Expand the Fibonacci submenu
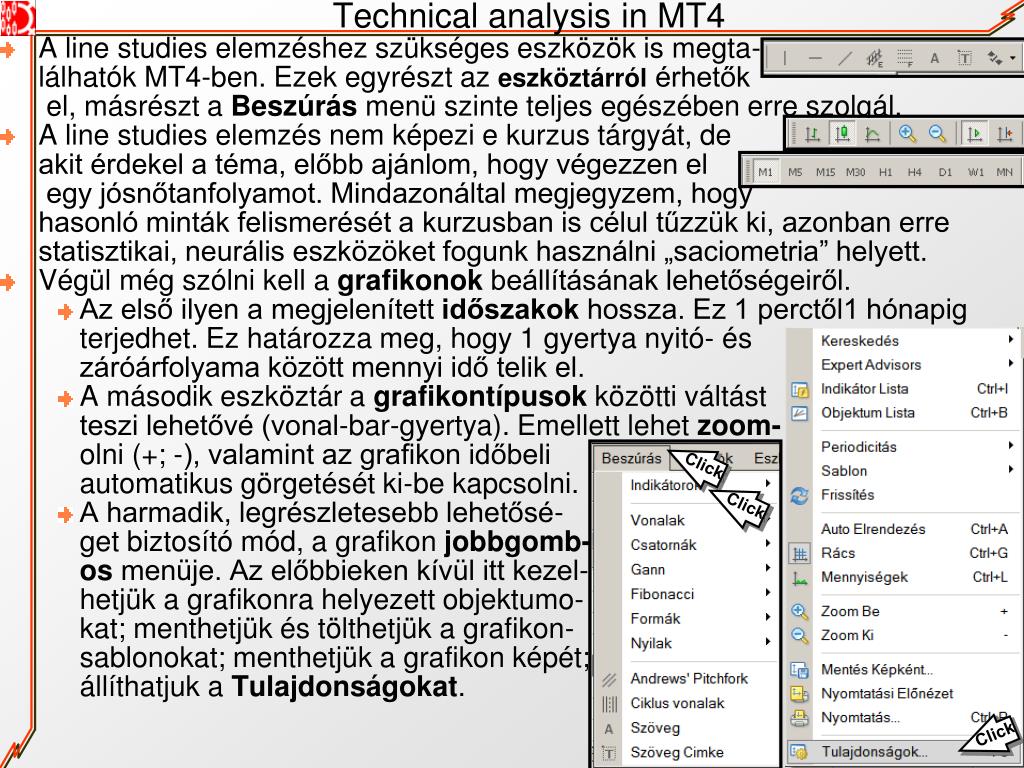The width and height of the screenshot is (1024, 768). 768,593
